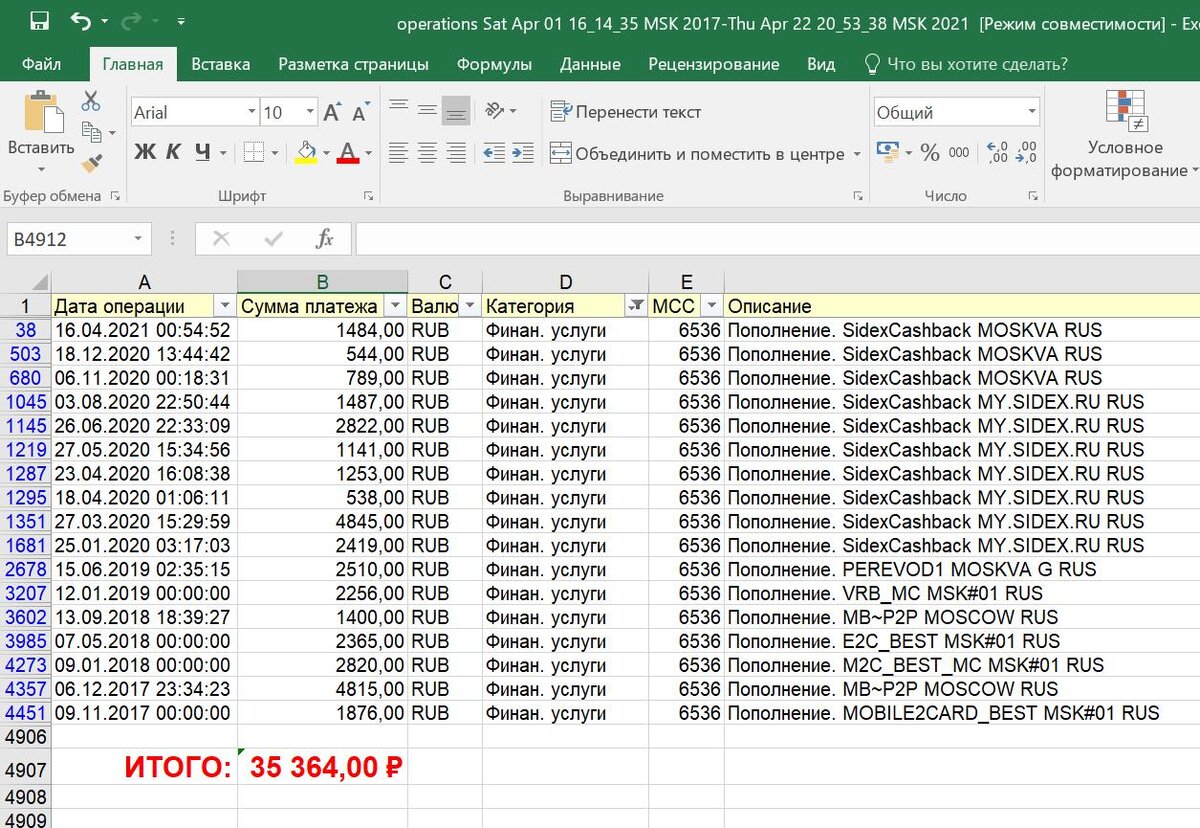Click the text orientation icon

click(x=494, y=111)
